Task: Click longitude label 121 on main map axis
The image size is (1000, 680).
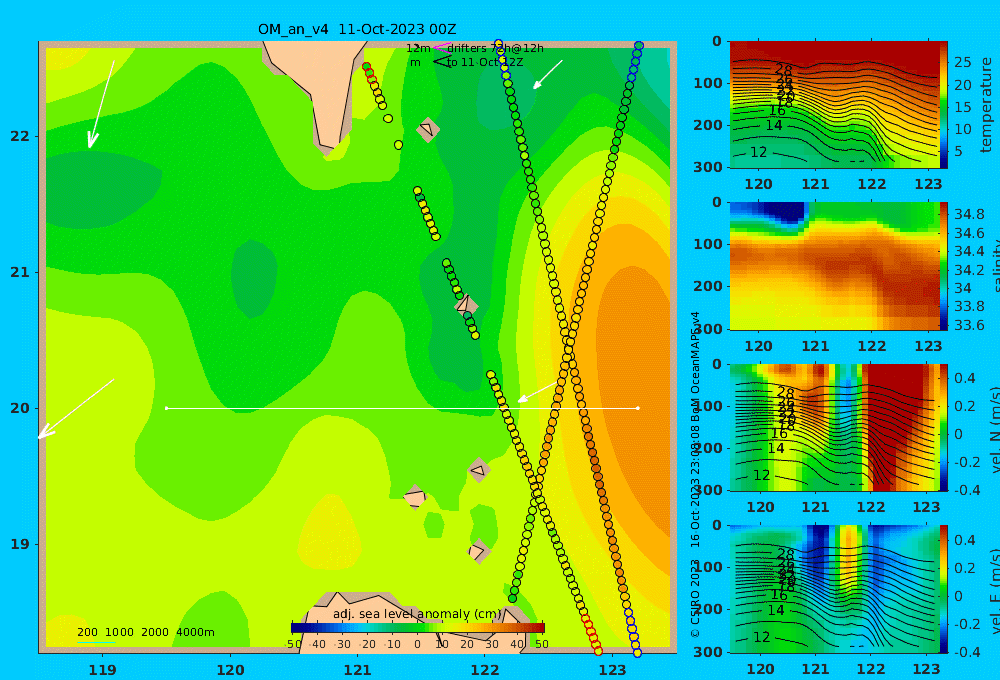Action: click(x=358, y=670)
